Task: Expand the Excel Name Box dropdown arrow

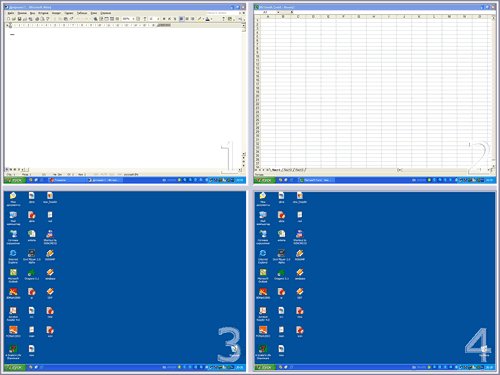Action: tap(278, 12)
